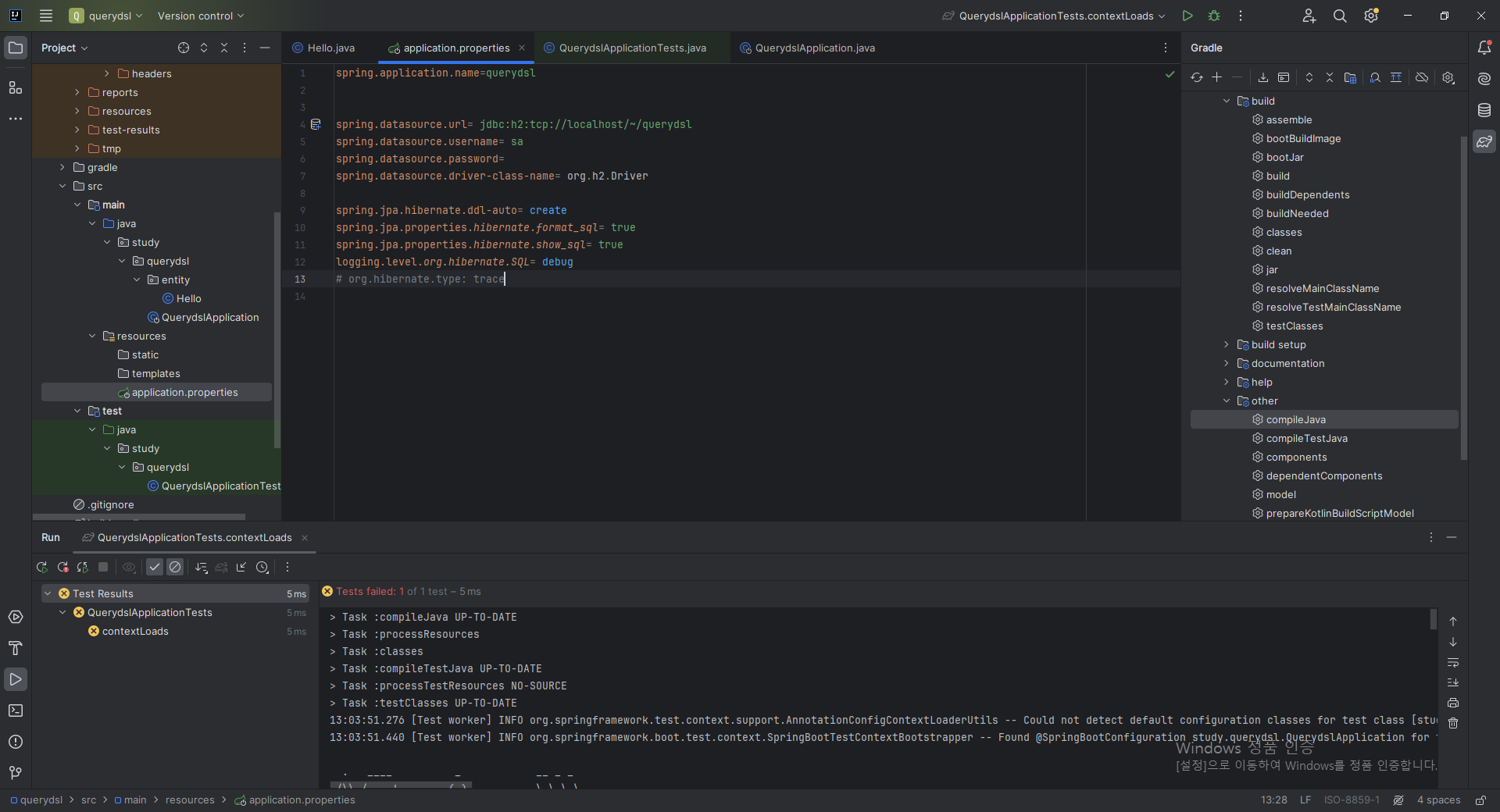Toggle soft-wrap in the console
Viewport: 1500px width, 812px height.
1453,662
